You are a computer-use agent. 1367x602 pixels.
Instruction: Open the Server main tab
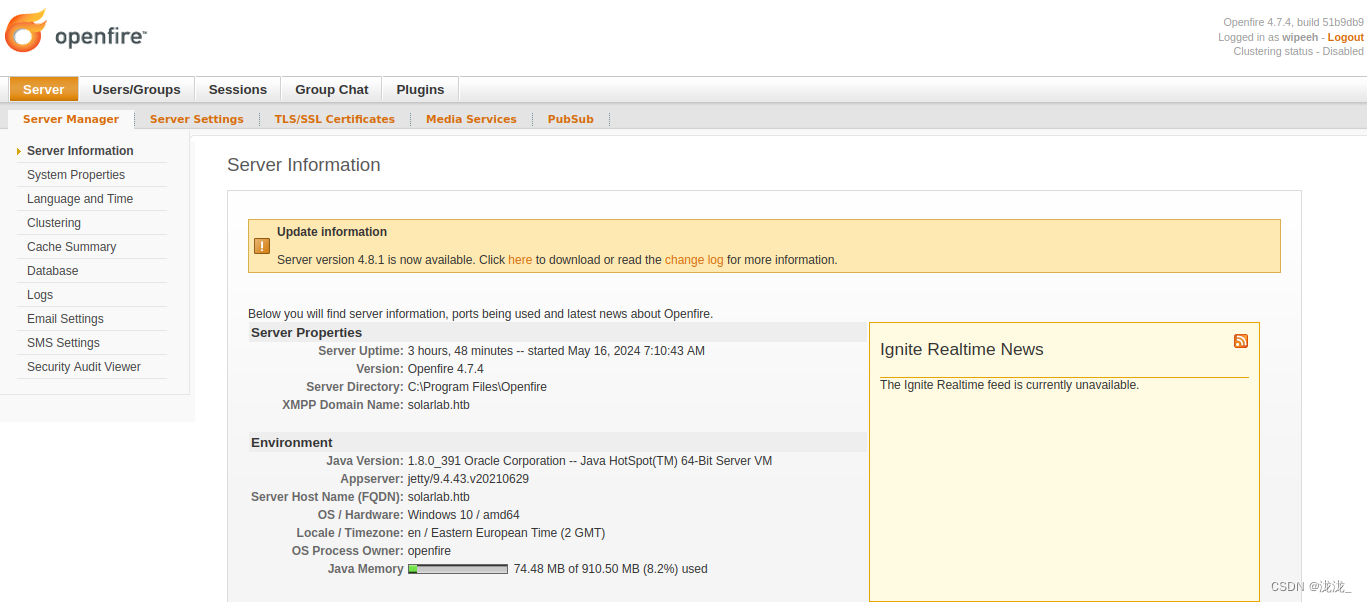(44, 89)
